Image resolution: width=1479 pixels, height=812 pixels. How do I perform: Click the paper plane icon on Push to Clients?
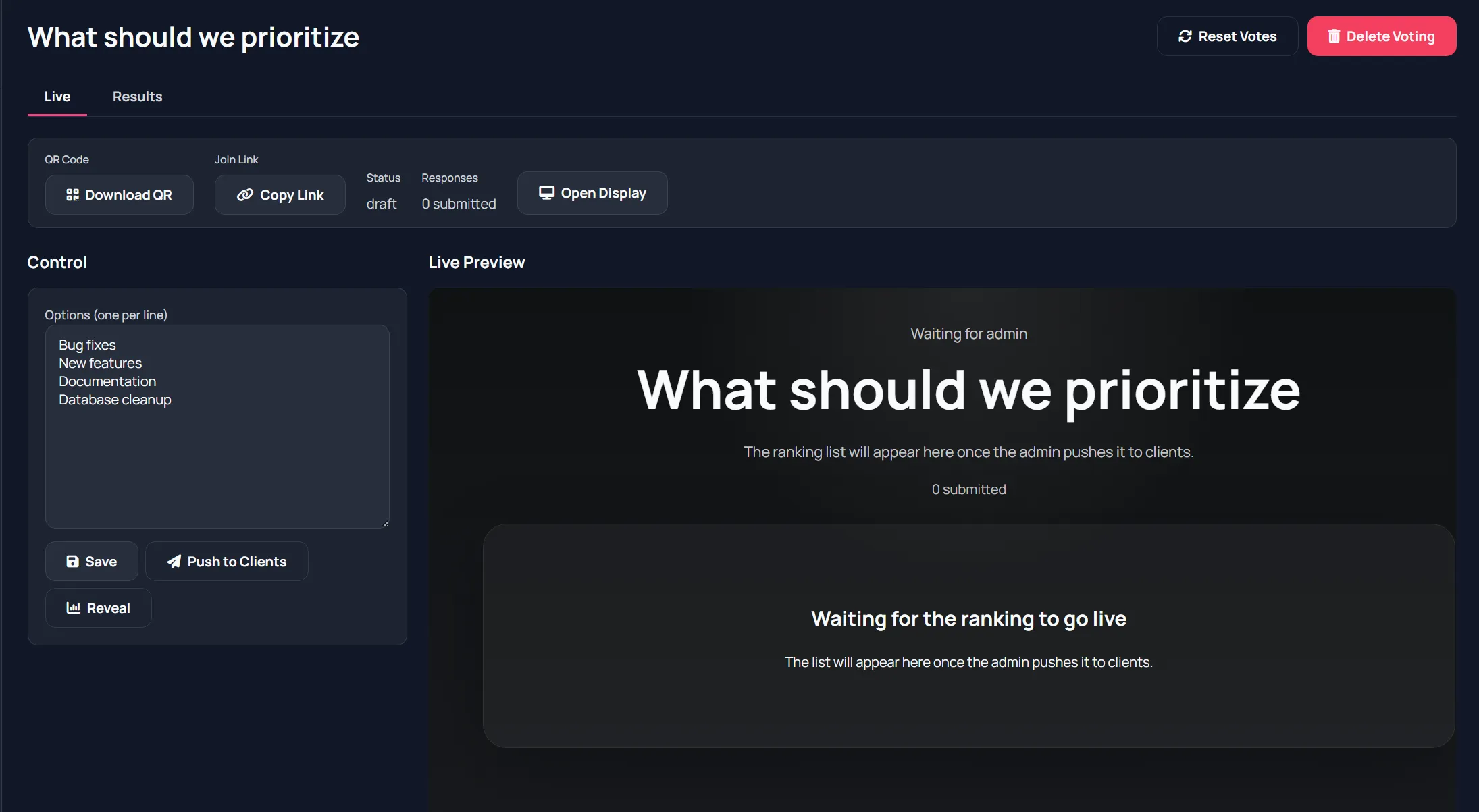174,561
